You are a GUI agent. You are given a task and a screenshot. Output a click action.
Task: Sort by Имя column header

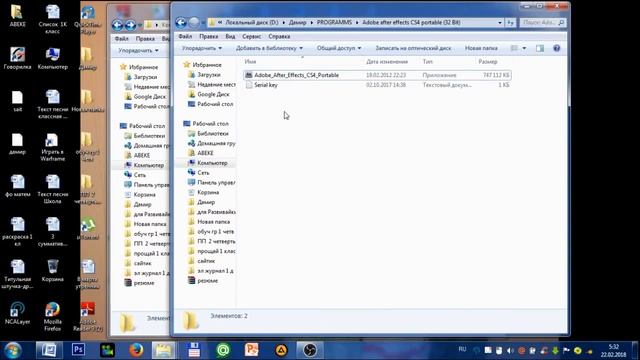[x=250, y=62]
